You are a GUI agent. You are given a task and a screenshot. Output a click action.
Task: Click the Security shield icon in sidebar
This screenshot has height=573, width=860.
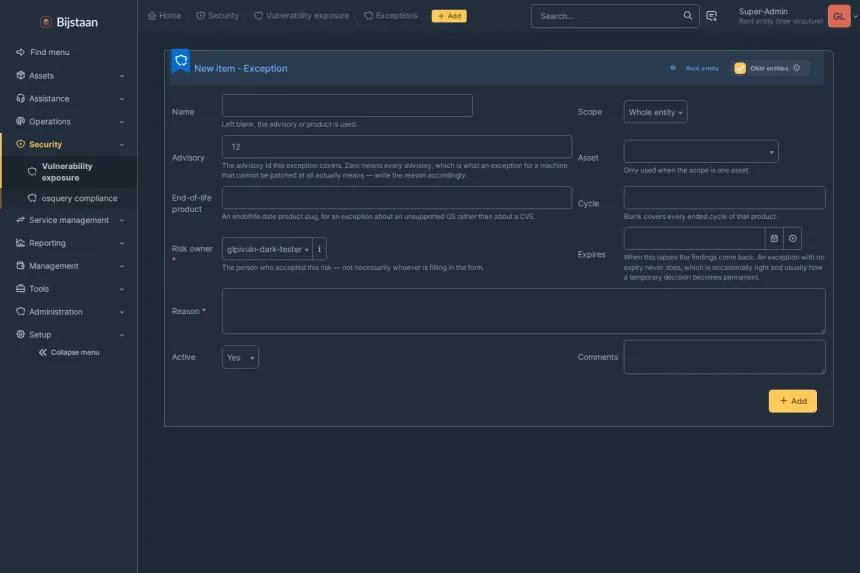tap(21, 144)
